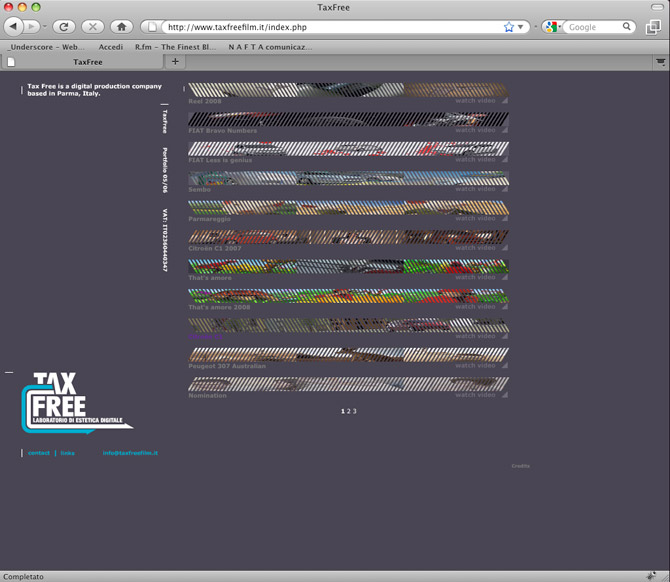The height and width of the screenshot is (582, 670).
Task: Open the Nomination thumbnail strip
Action: click(x=348, y=385)
